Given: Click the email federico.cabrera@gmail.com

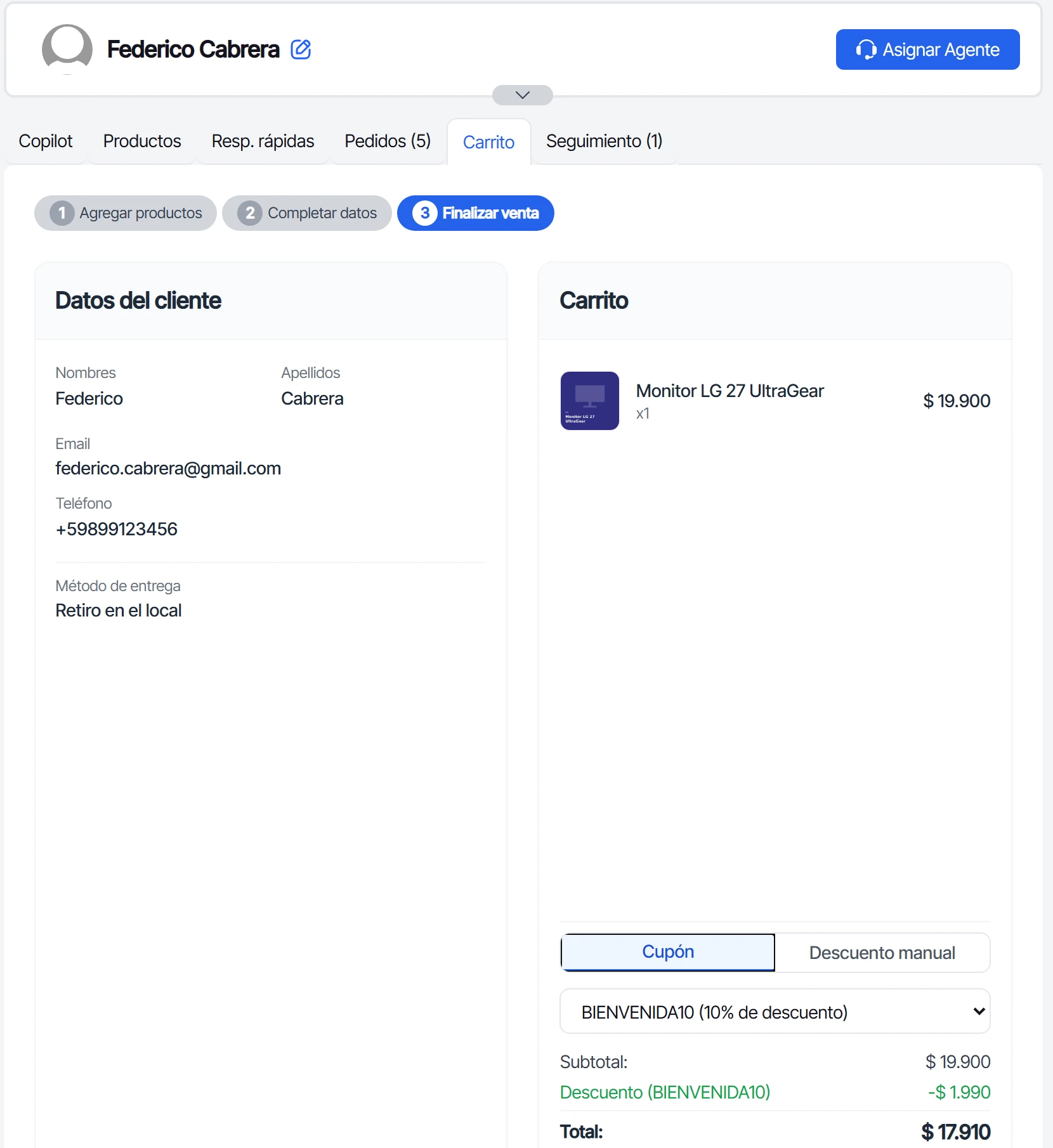Looking at the screenshot, I should 168,468.
